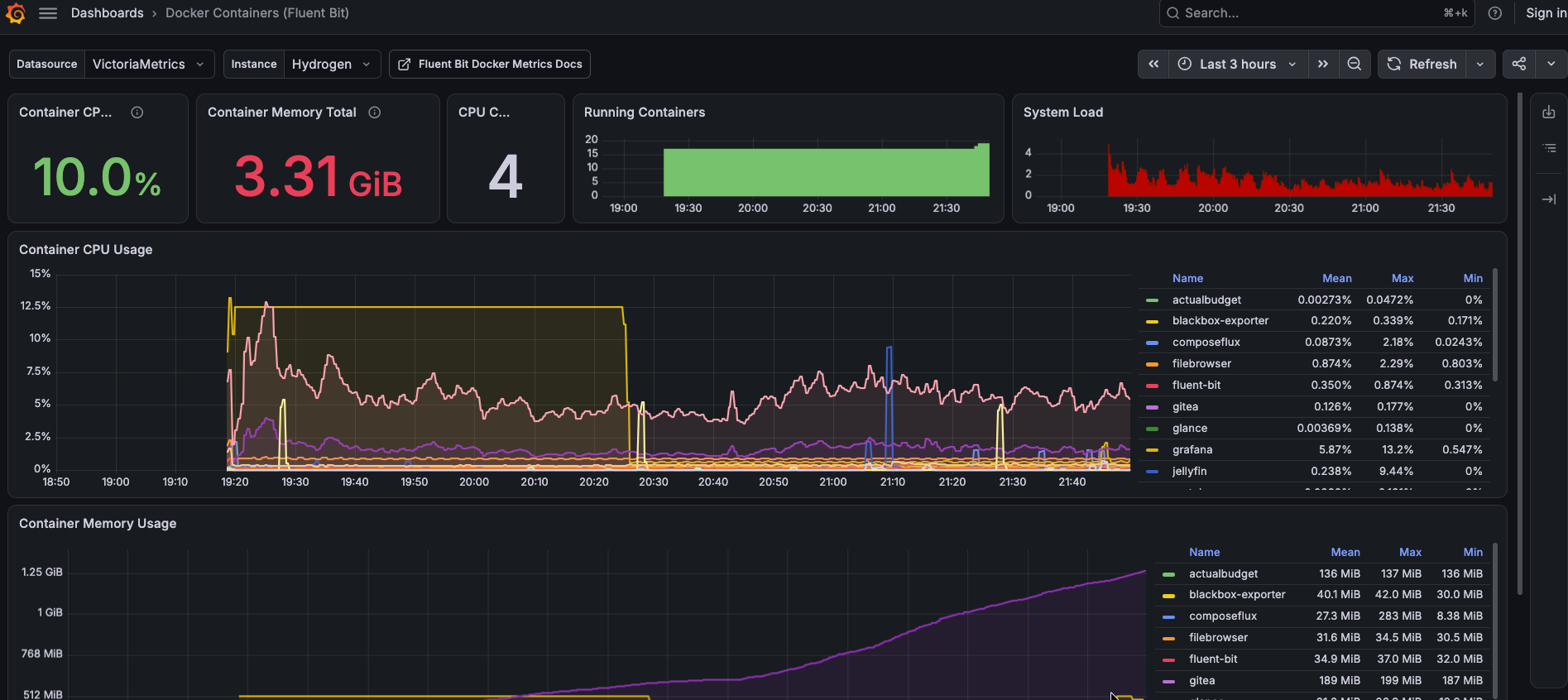Click the export icon in right sidebar
1568x700 pixels.
pos(1549,112)
